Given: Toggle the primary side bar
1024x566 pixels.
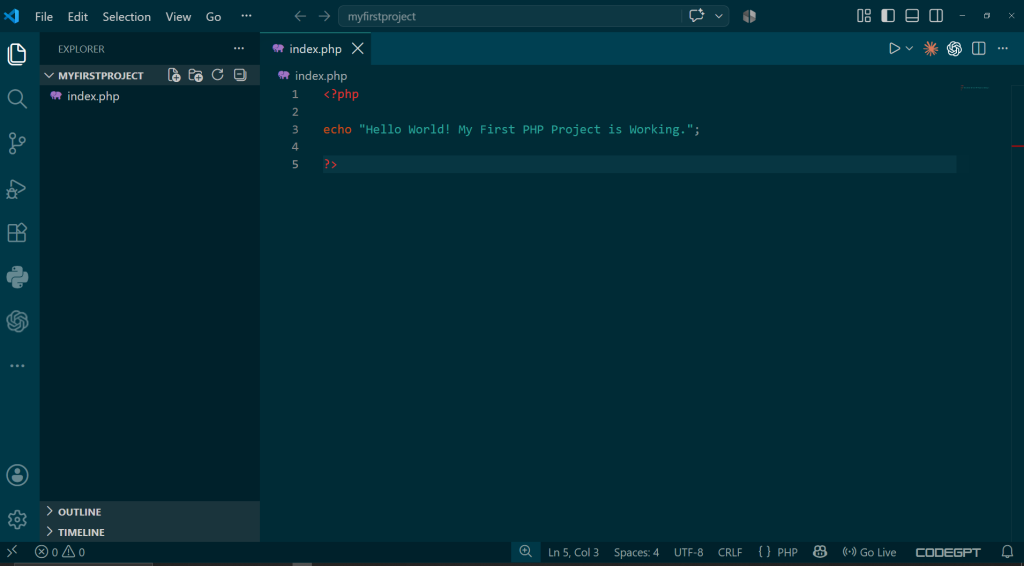Looking at the screenshot, I should (x=888, y=16).
